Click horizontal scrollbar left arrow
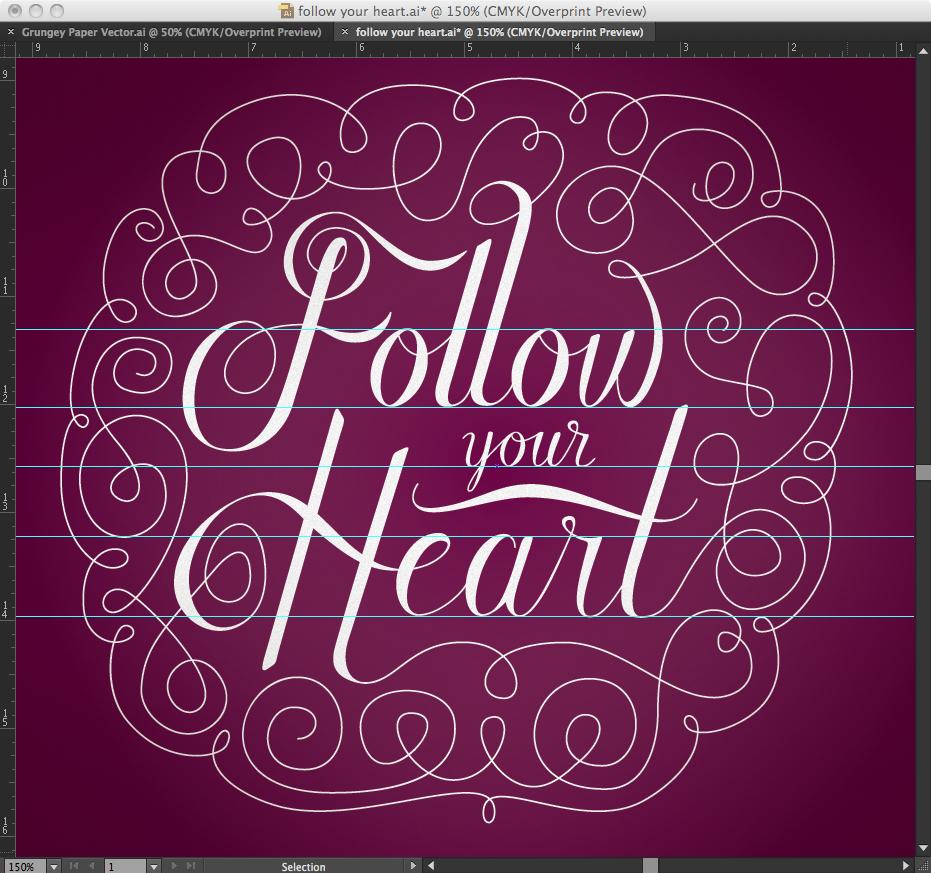931x873 pixels. 431,866
